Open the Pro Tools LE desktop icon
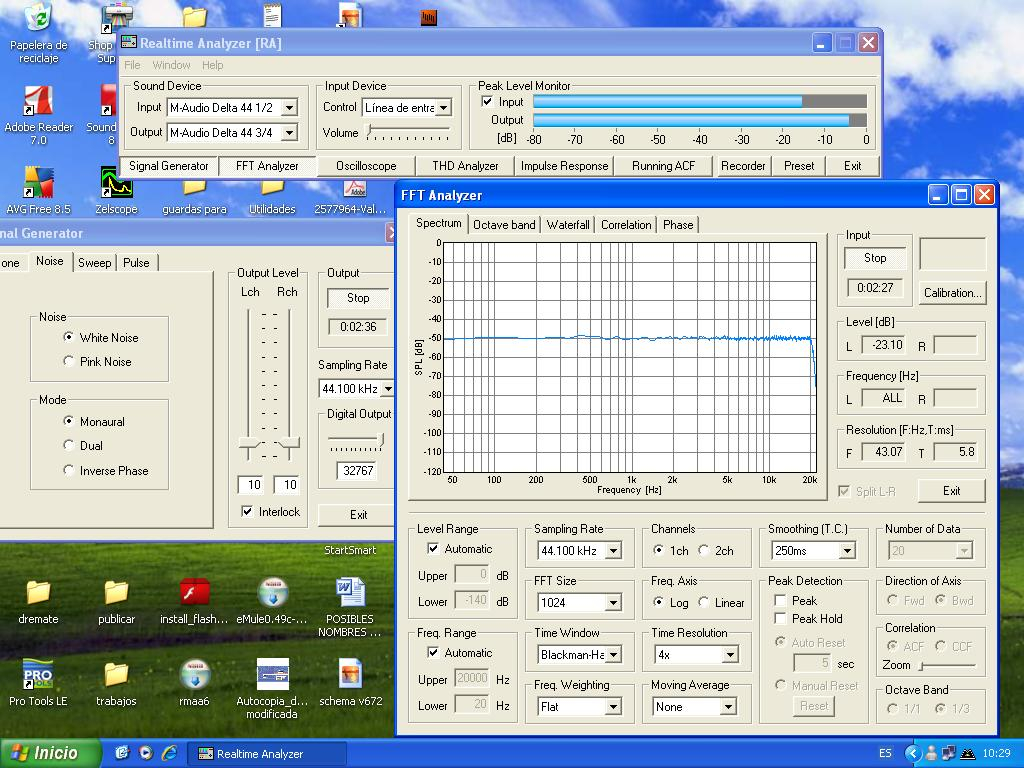This screenshot has width=1024, height=768. click(x=38, y=675)
